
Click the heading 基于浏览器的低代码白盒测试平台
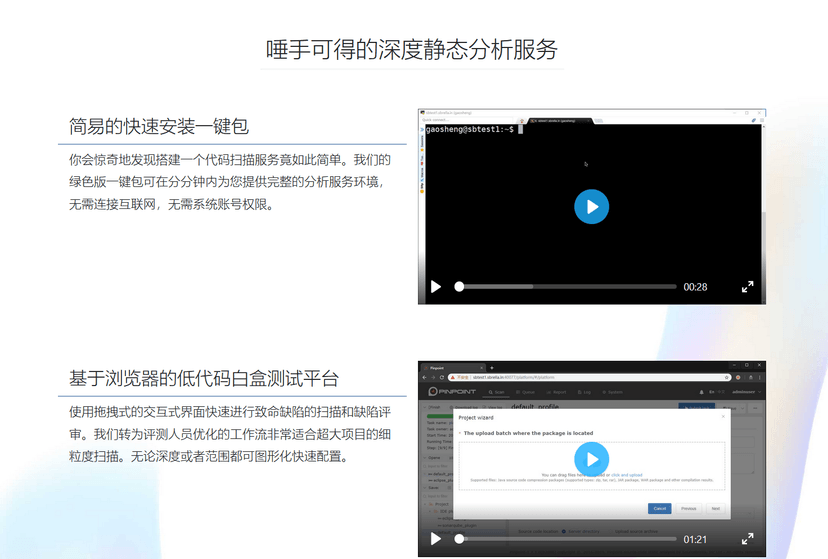coord(203,379)
